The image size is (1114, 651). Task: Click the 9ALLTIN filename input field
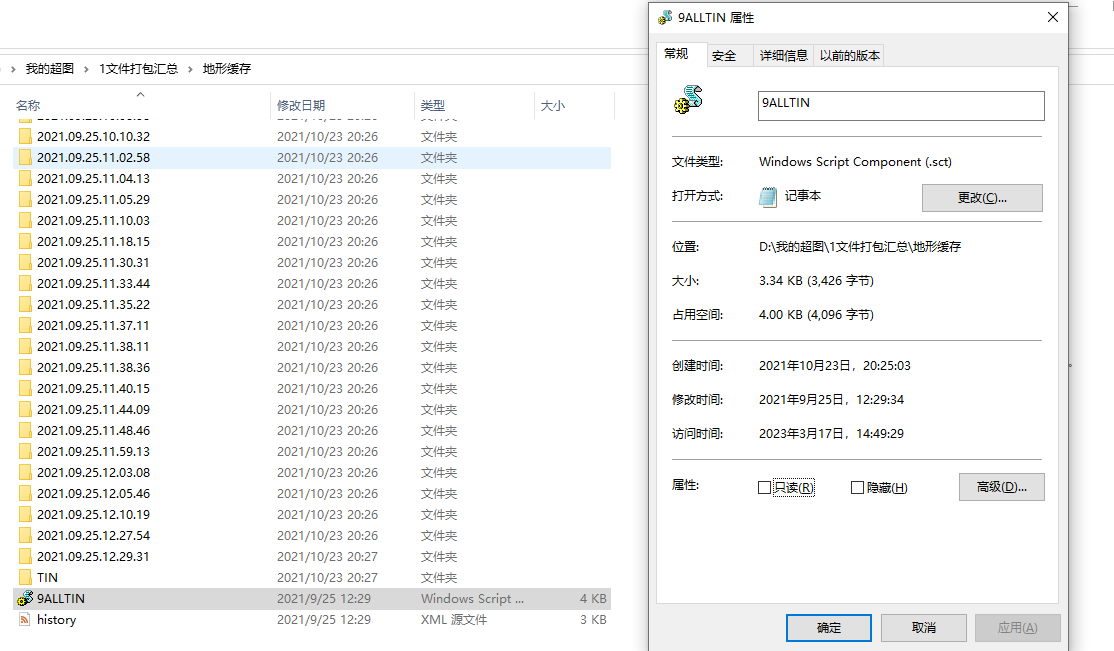pos(901,106)
